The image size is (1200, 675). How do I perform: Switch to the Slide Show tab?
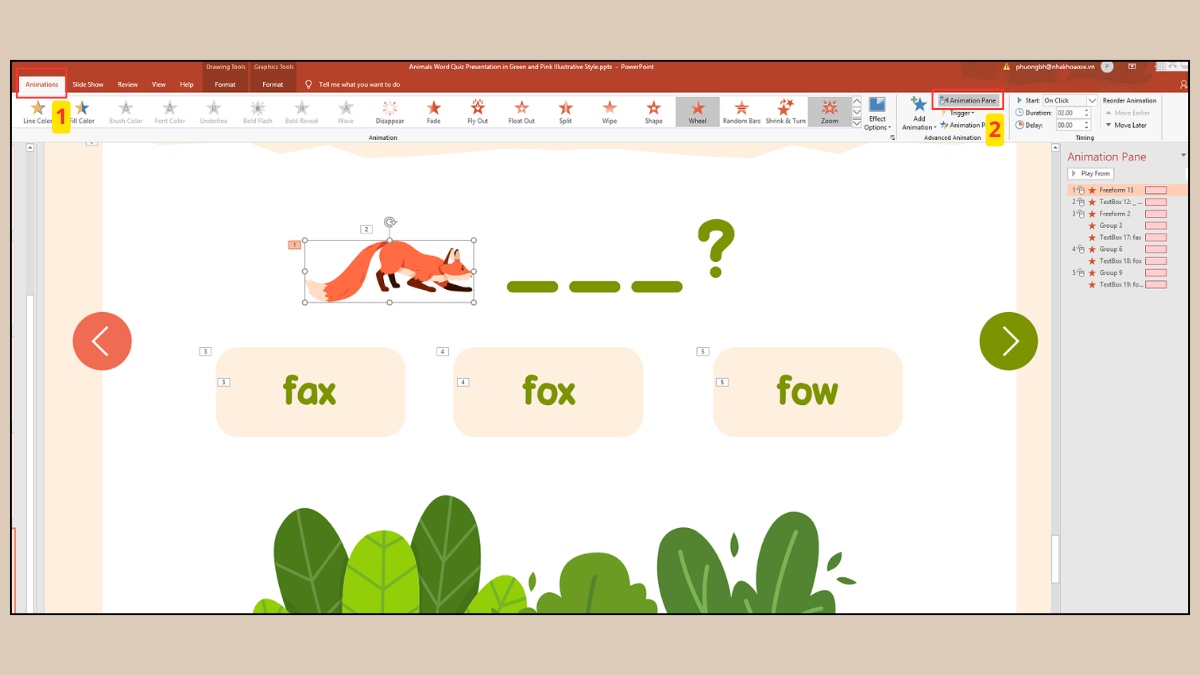tap(87, 85)
